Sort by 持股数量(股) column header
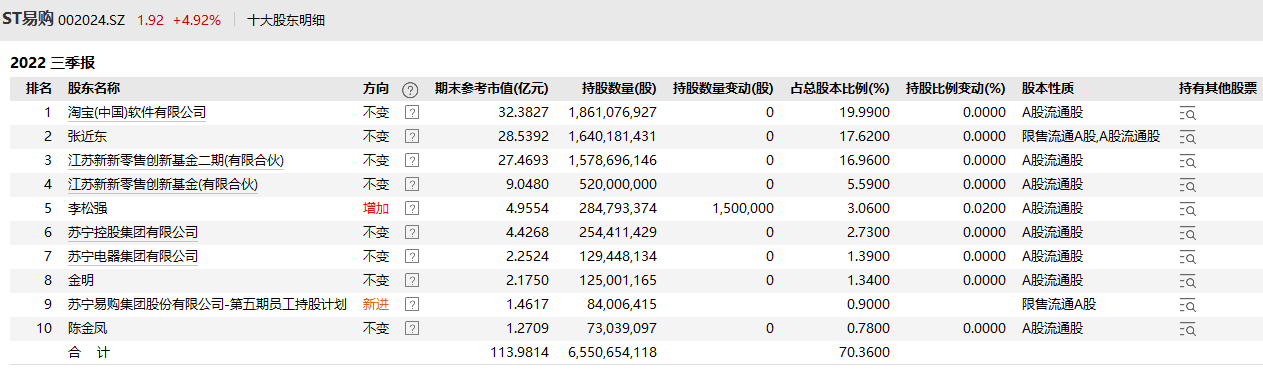This screenshot has width=1263, height=374. [619, 88]
